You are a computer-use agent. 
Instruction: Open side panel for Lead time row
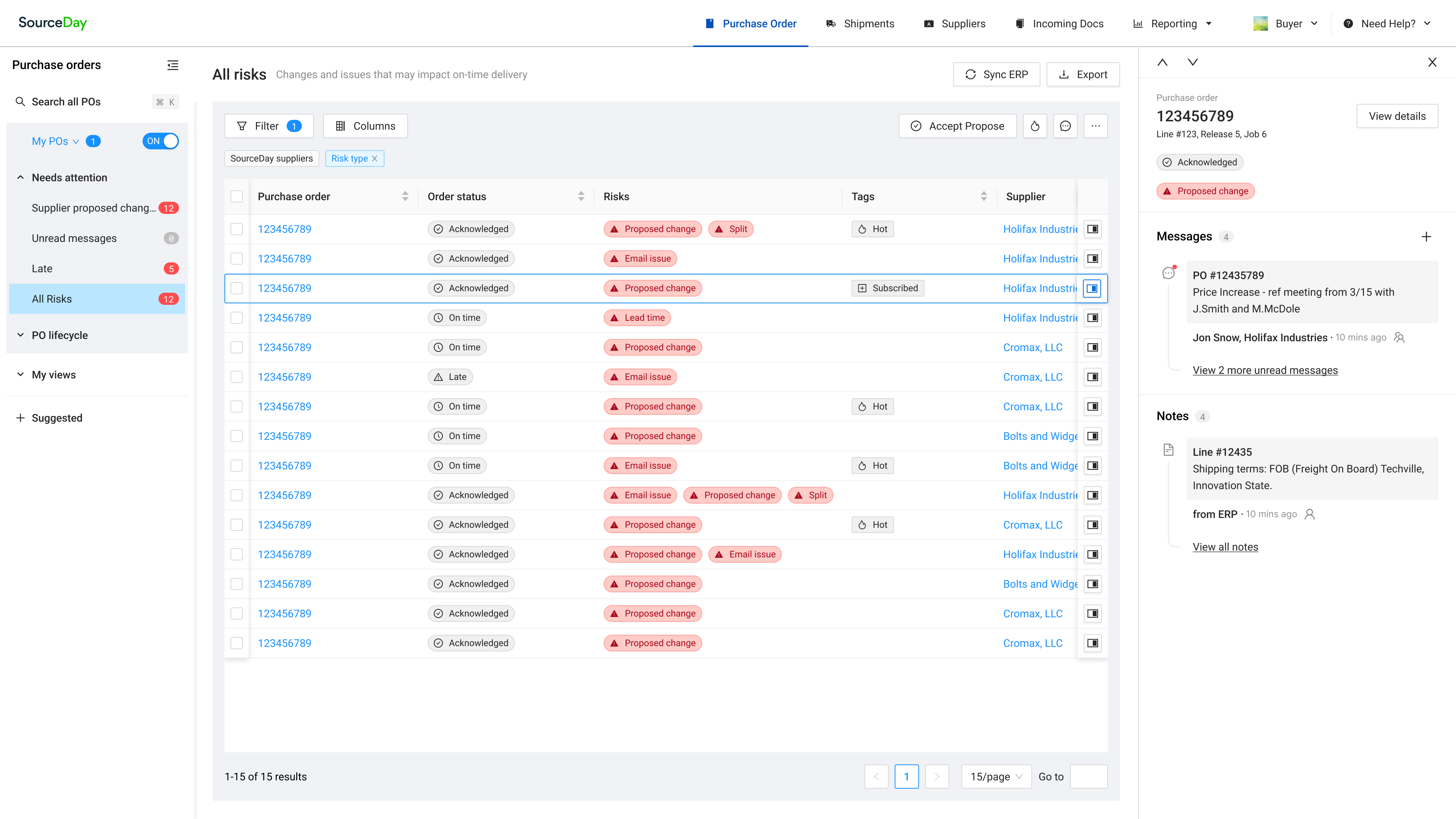tap(1092, 318)
